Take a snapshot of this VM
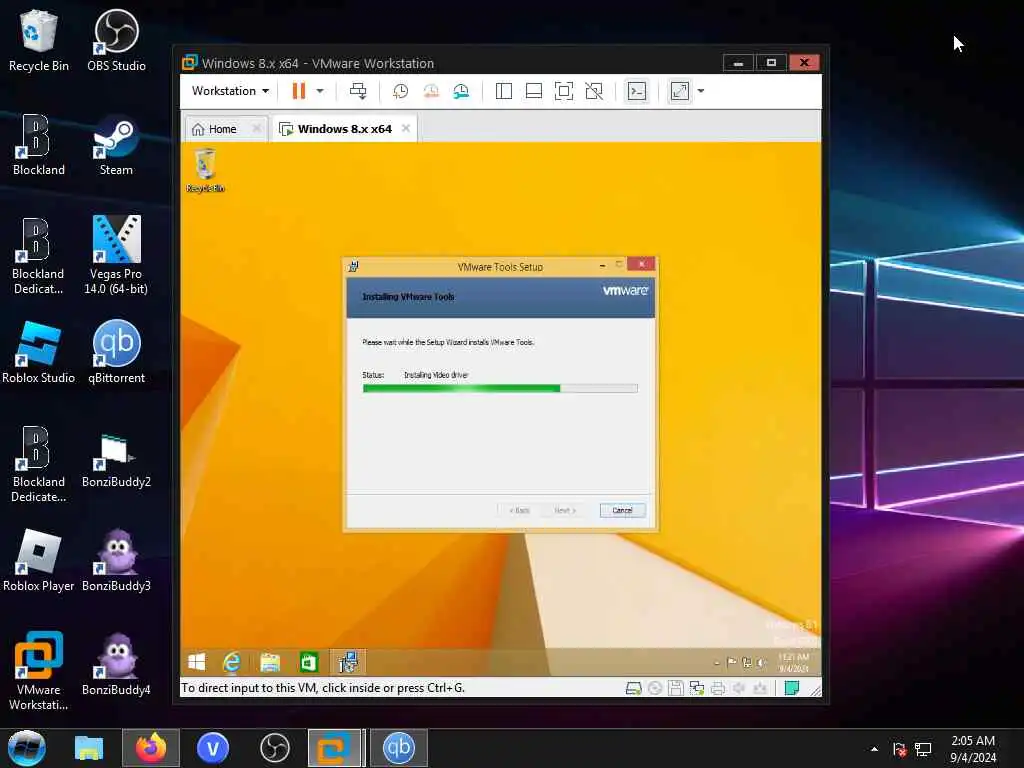The image size is (1024, 768). (x=400, y=91)
